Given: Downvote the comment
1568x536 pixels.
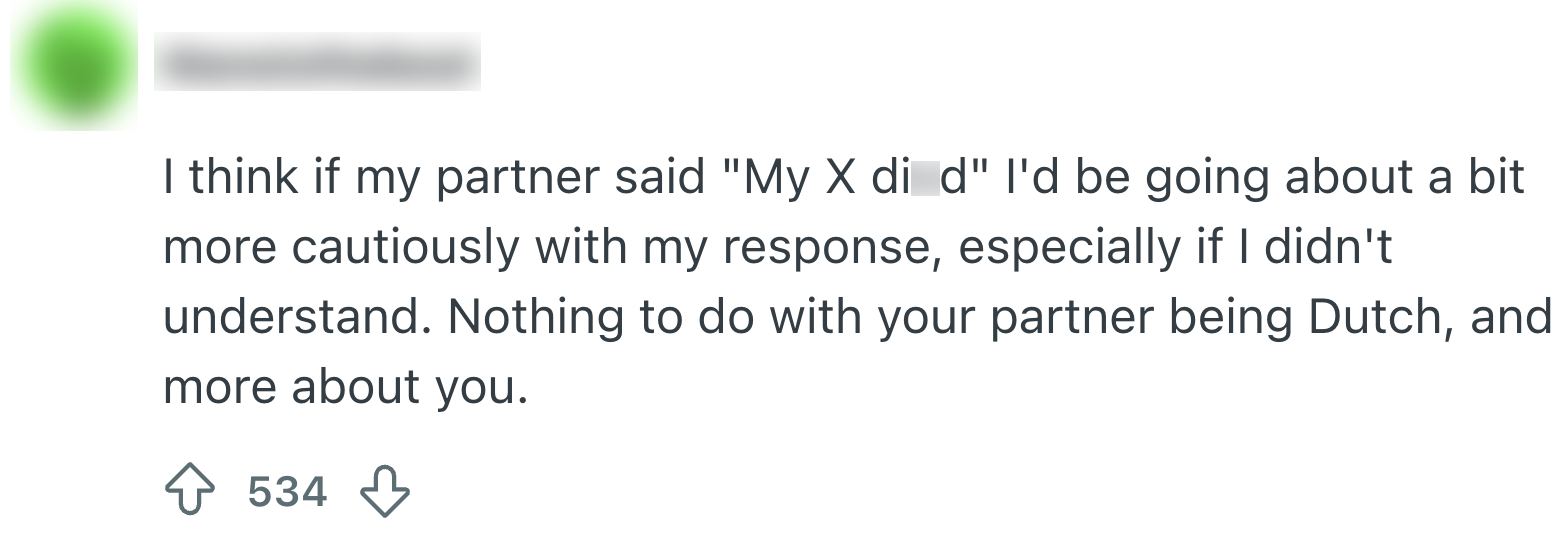Looking at the screenshot, I should click(x=386, y=492).
